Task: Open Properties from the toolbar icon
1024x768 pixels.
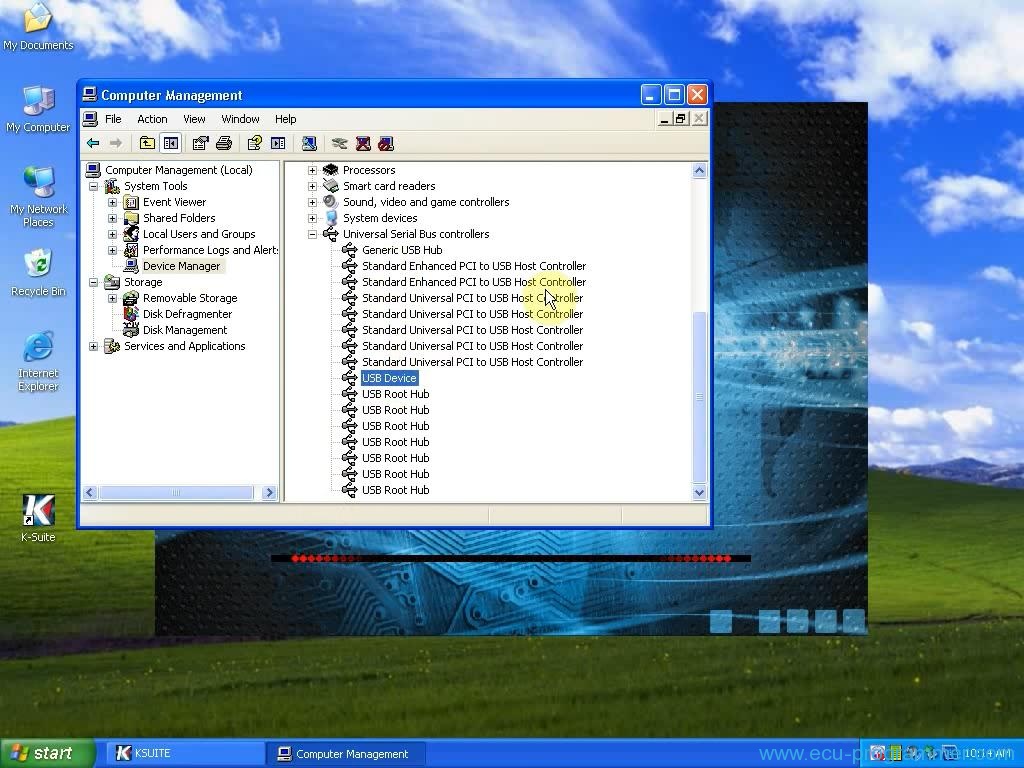Action: pyautogui.click(x=200, y=144)
